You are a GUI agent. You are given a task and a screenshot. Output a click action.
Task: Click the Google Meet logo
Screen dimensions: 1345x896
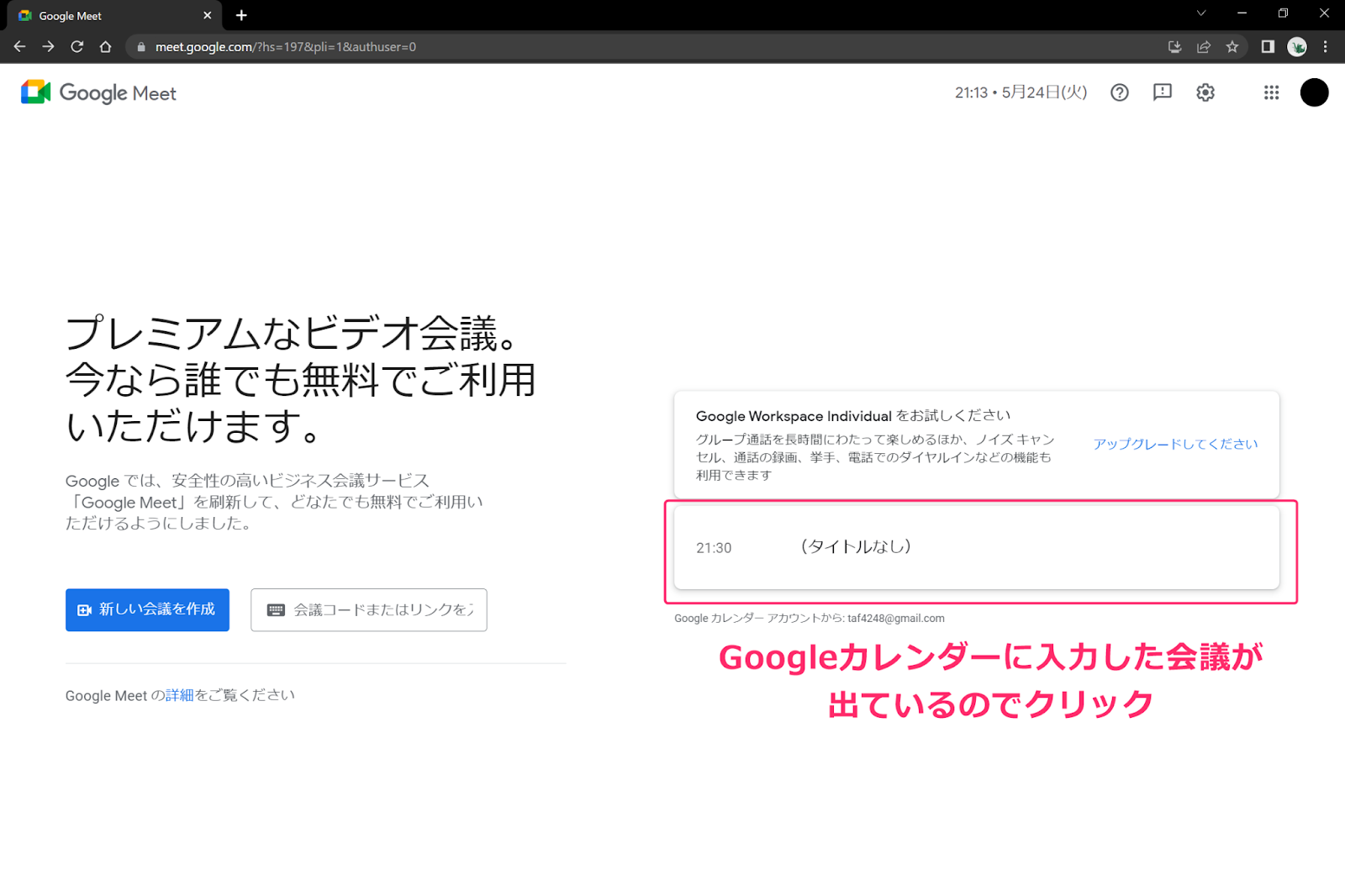pos(98,92)
